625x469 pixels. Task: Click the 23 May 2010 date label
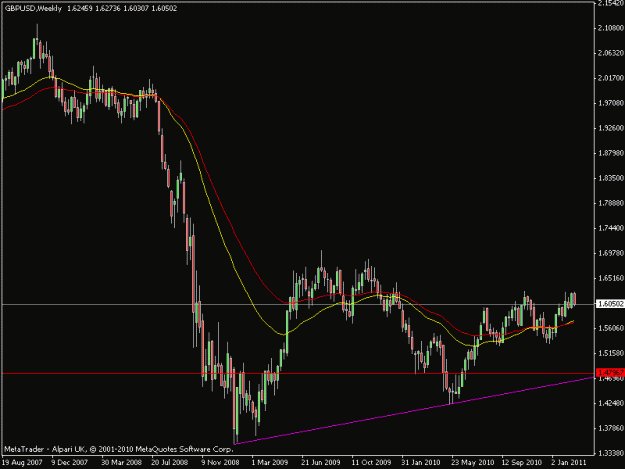472,463
